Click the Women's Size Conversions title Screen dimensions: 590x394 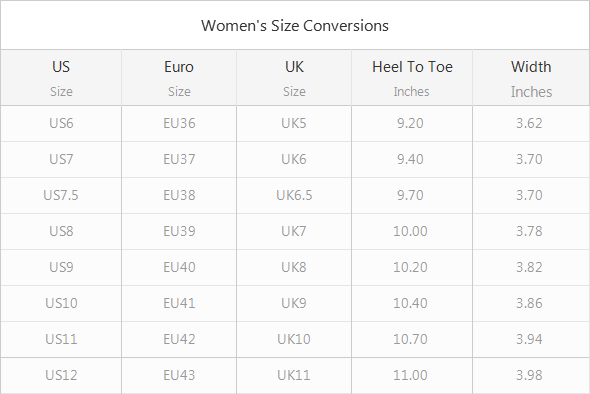click(x=295, y=26)
